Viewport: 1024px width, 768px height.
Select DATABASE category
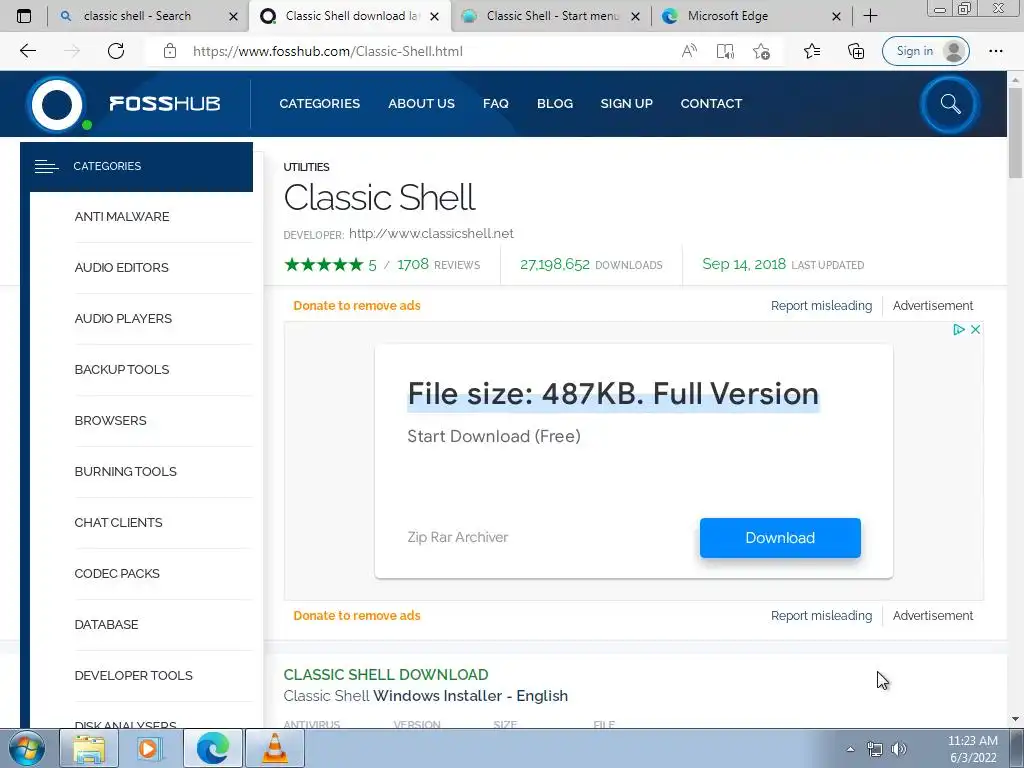[106, 624]
